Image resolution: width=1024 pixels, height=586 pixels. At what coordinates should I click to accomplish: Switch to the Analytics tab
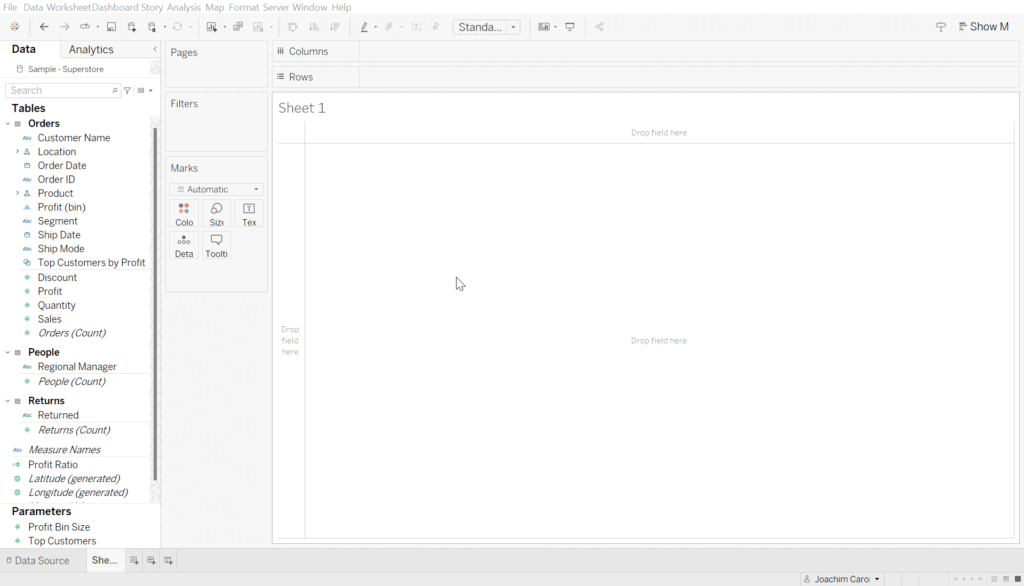(x=91, y=50)
